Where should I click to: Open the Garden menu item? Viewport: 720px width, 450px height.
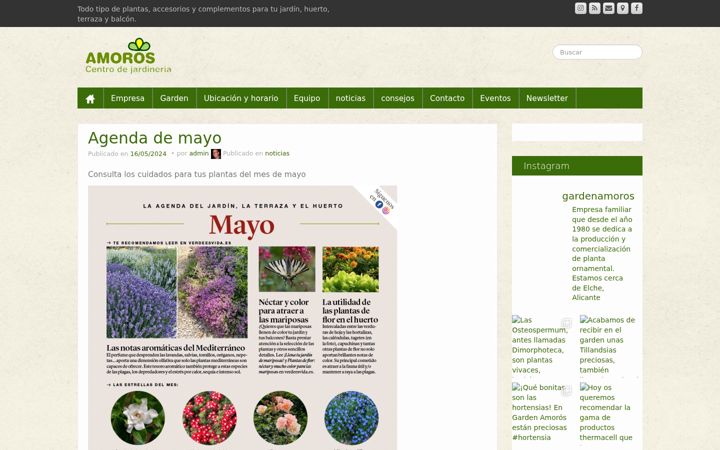[174, 98]
